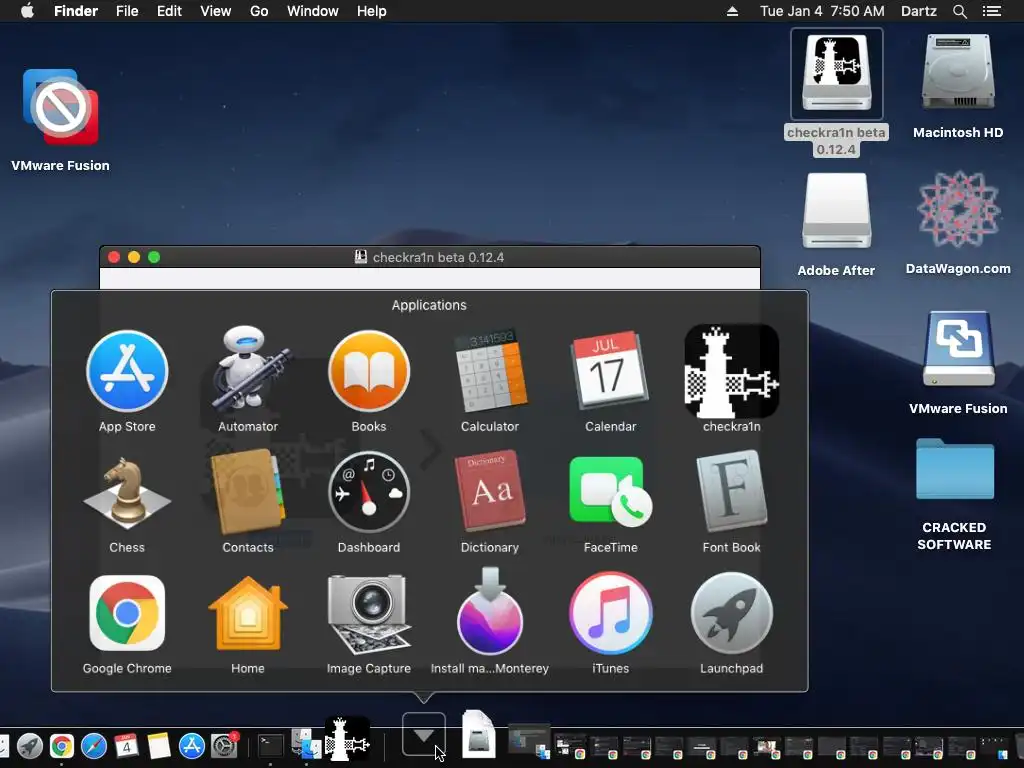Open the Calendar app in the Applications stack

point(611,371)
